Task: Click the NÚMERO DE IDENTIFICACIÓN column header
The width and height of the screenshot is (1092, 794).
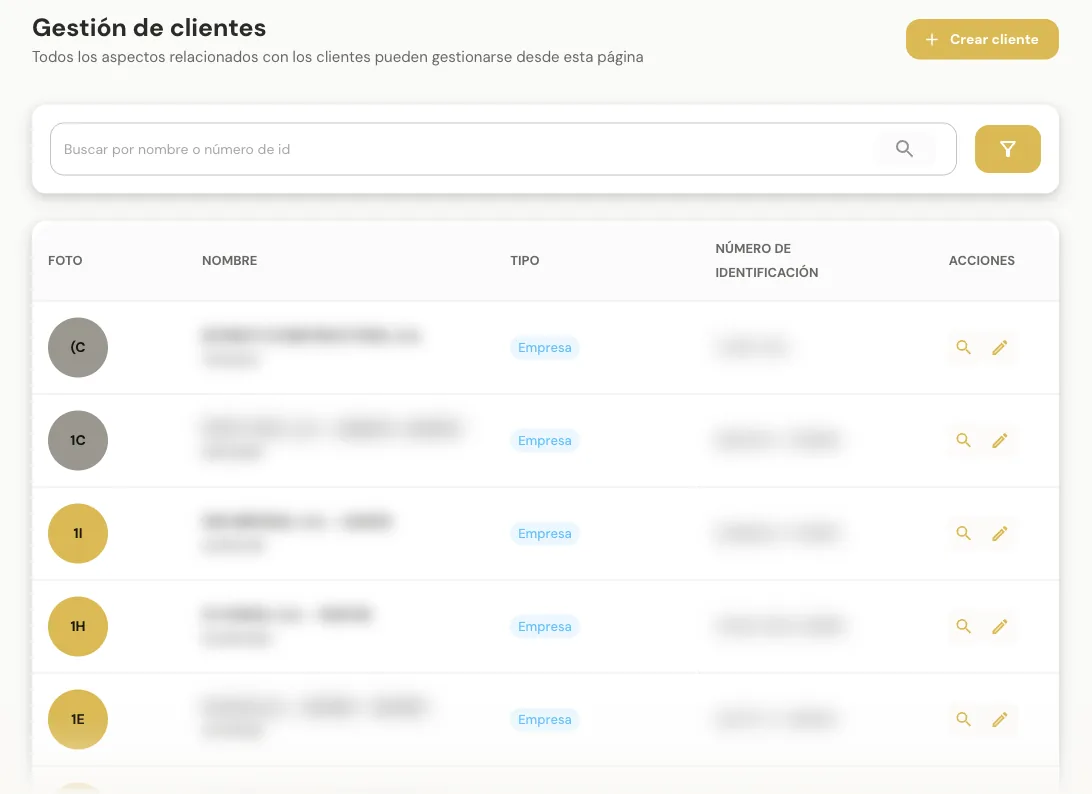Action: [767, 260]
